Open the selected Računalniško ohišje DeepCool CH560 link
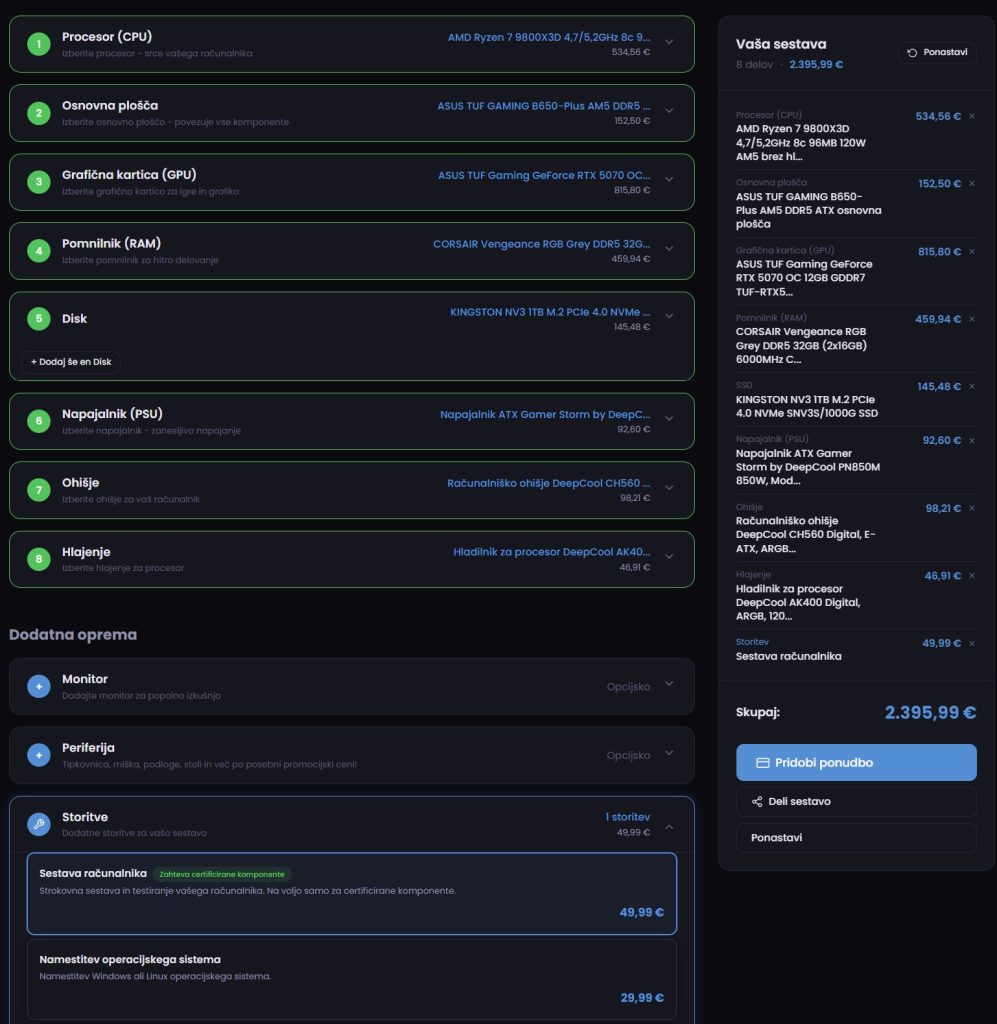 (548, 483)
